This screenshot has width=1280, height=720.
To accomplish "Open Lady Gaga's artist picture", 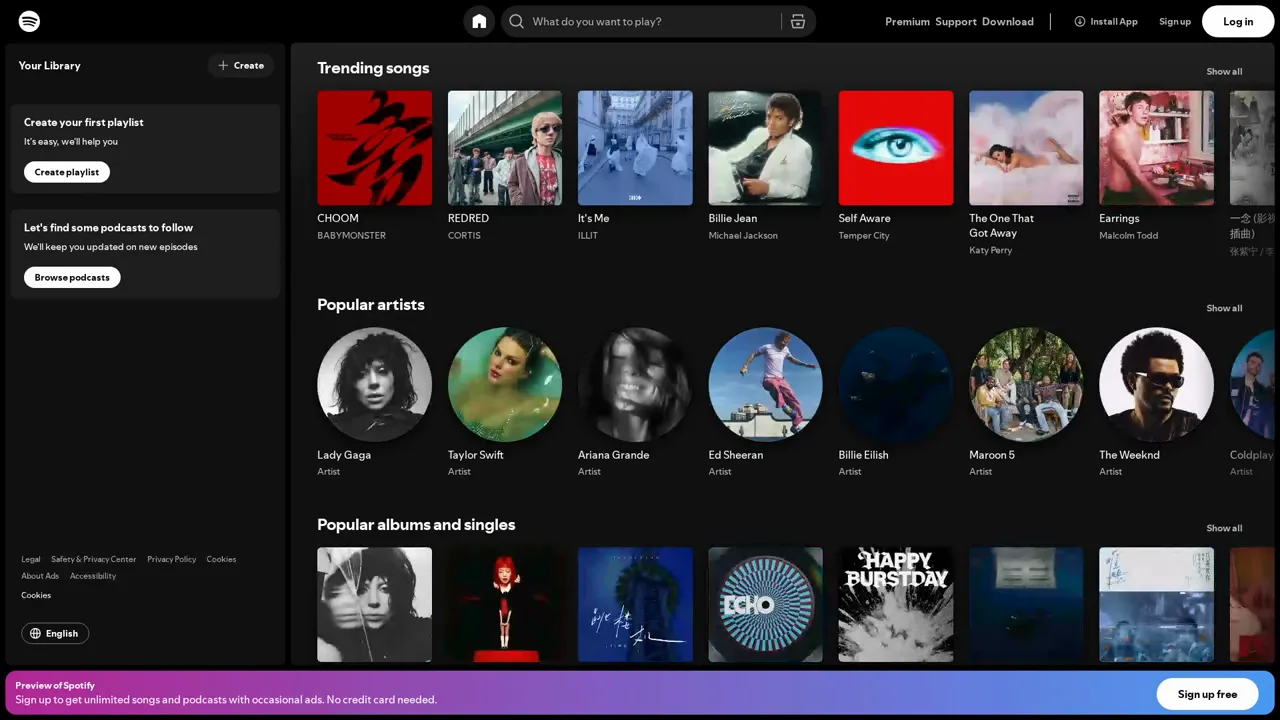I will [374, 384].
